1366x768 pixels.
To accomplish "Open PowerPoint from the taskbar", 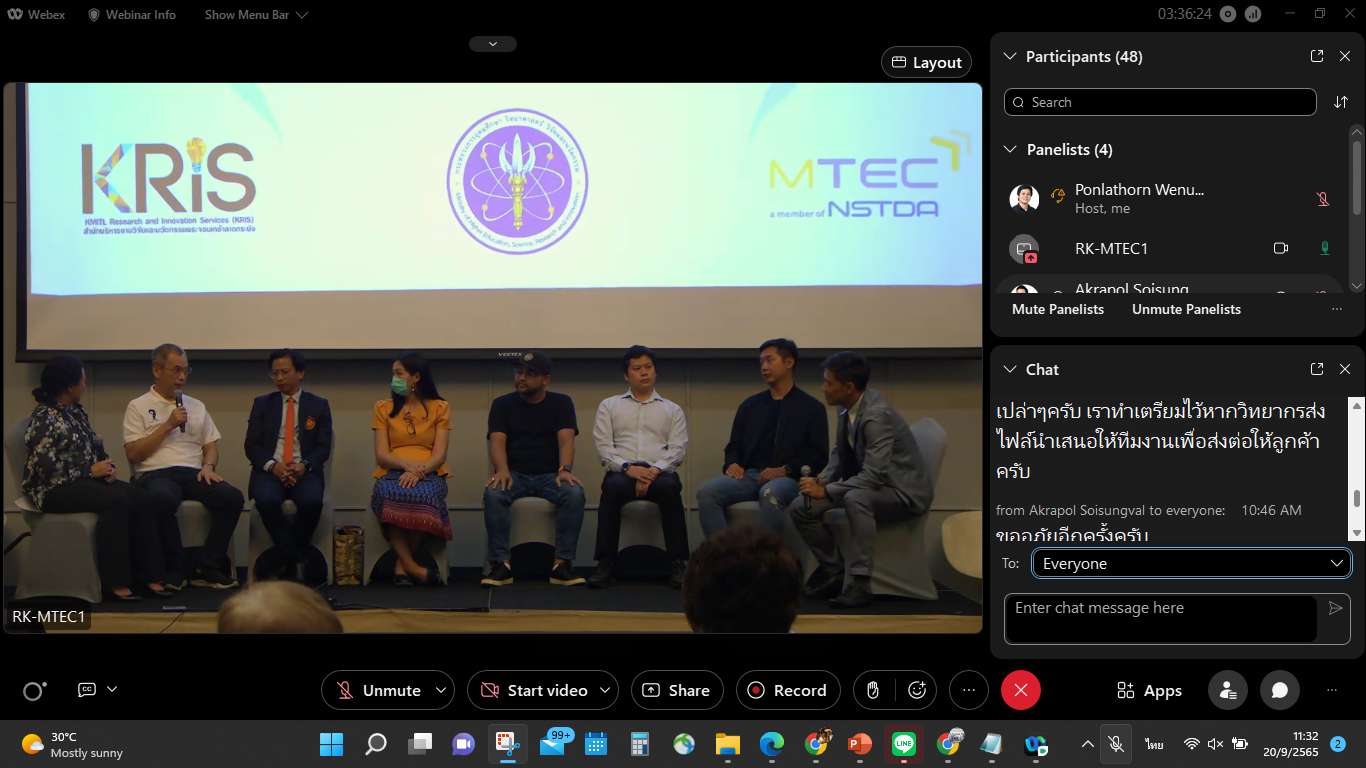I will pos(860,744).
